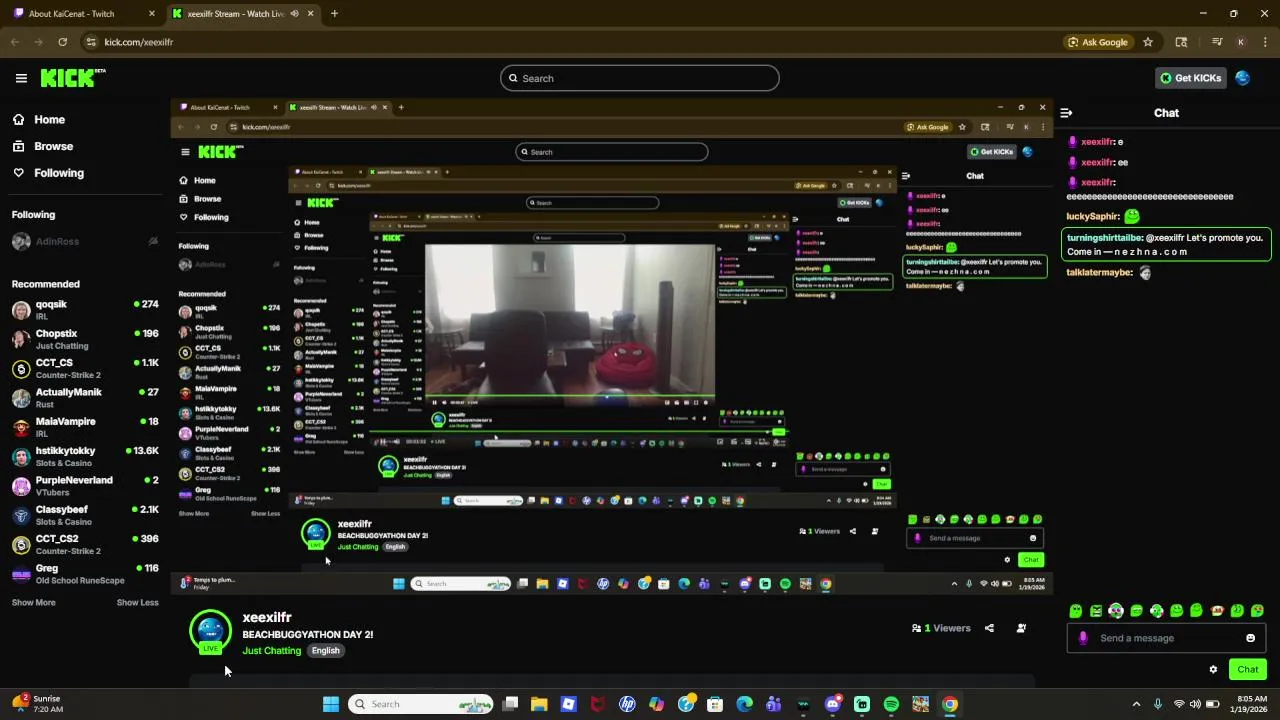Select the last emote with heart eyes
The height and width of the screenshot is (720, 1280).
click(x=1258, y=611)
